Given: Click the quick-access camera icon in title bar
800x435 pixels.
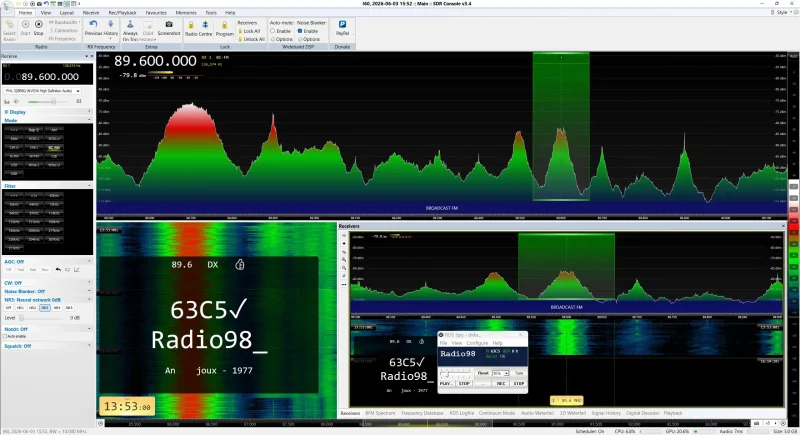Looking at the screenshot, I should click(39, 4).
